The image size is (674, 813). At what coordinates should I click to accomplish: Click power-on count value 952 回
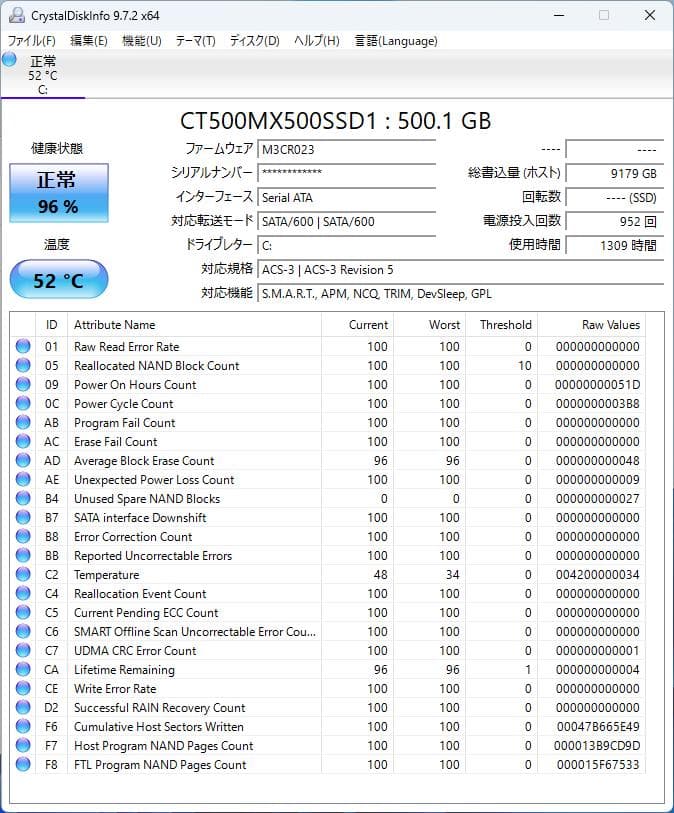click(614, 221)
